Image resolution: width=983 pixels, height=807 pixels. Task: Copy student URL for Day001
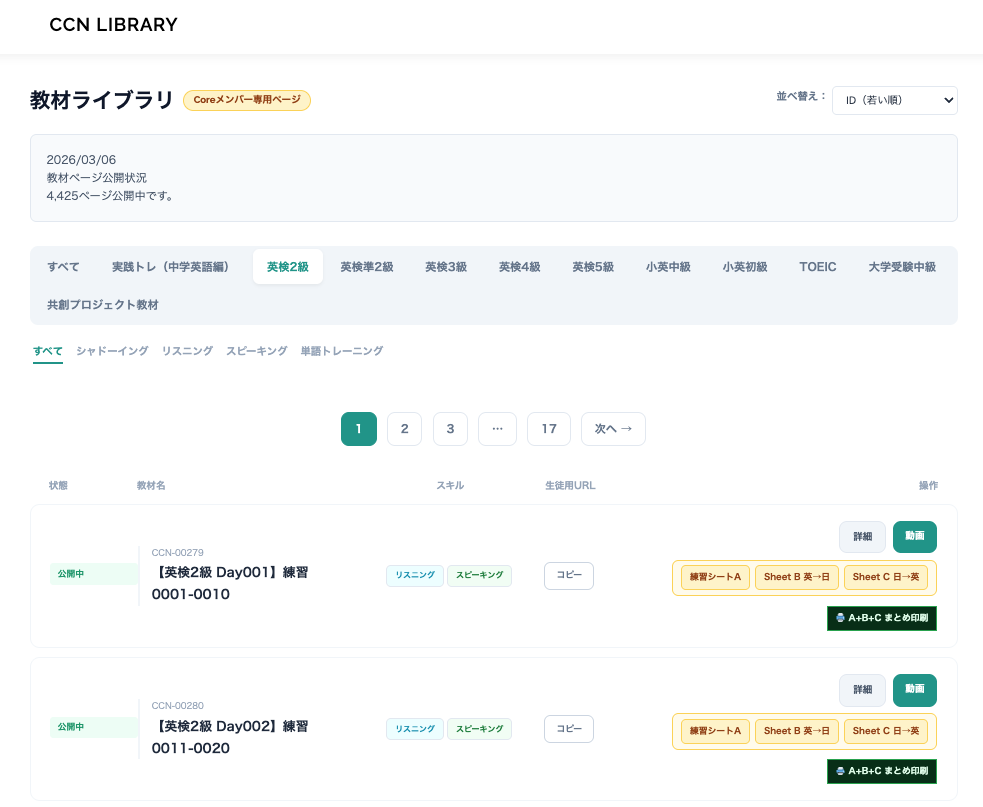click(568, 576)
